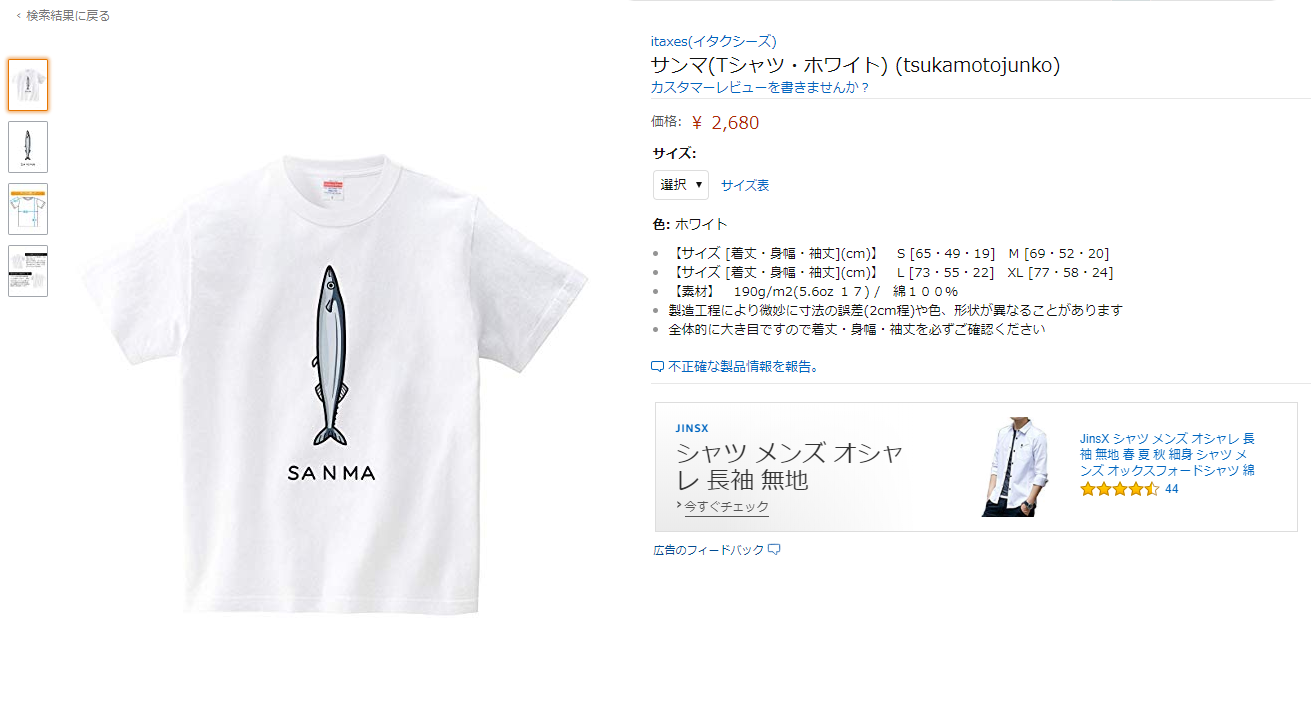Open the itaxes brand store link
Viewport: 1311px width, 706px height.
coord(713,41)
